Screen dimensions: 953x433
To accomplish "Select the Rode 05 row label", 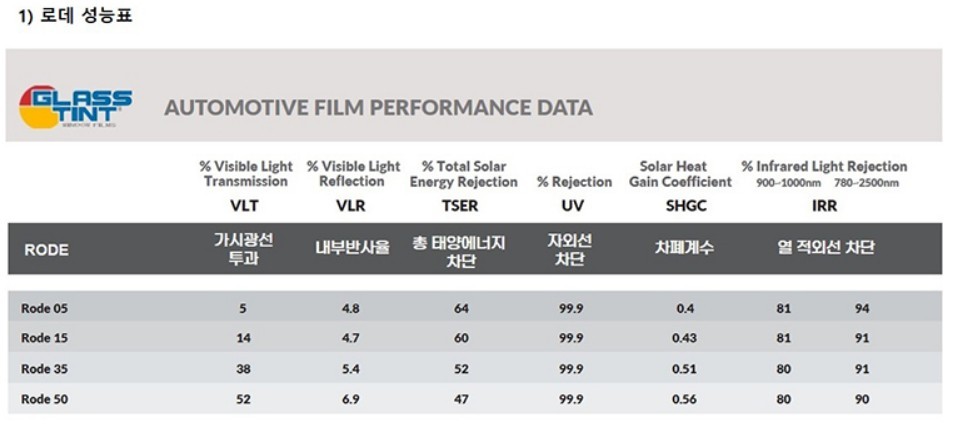I will click(x=45, y=309).
